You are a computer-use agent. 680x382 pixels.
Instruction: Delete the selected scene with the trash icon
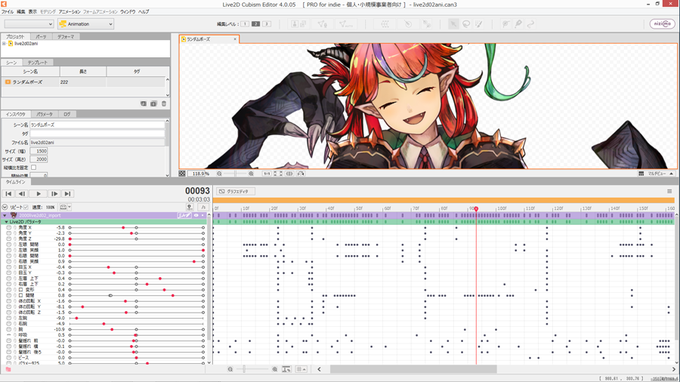pos(164,104)
